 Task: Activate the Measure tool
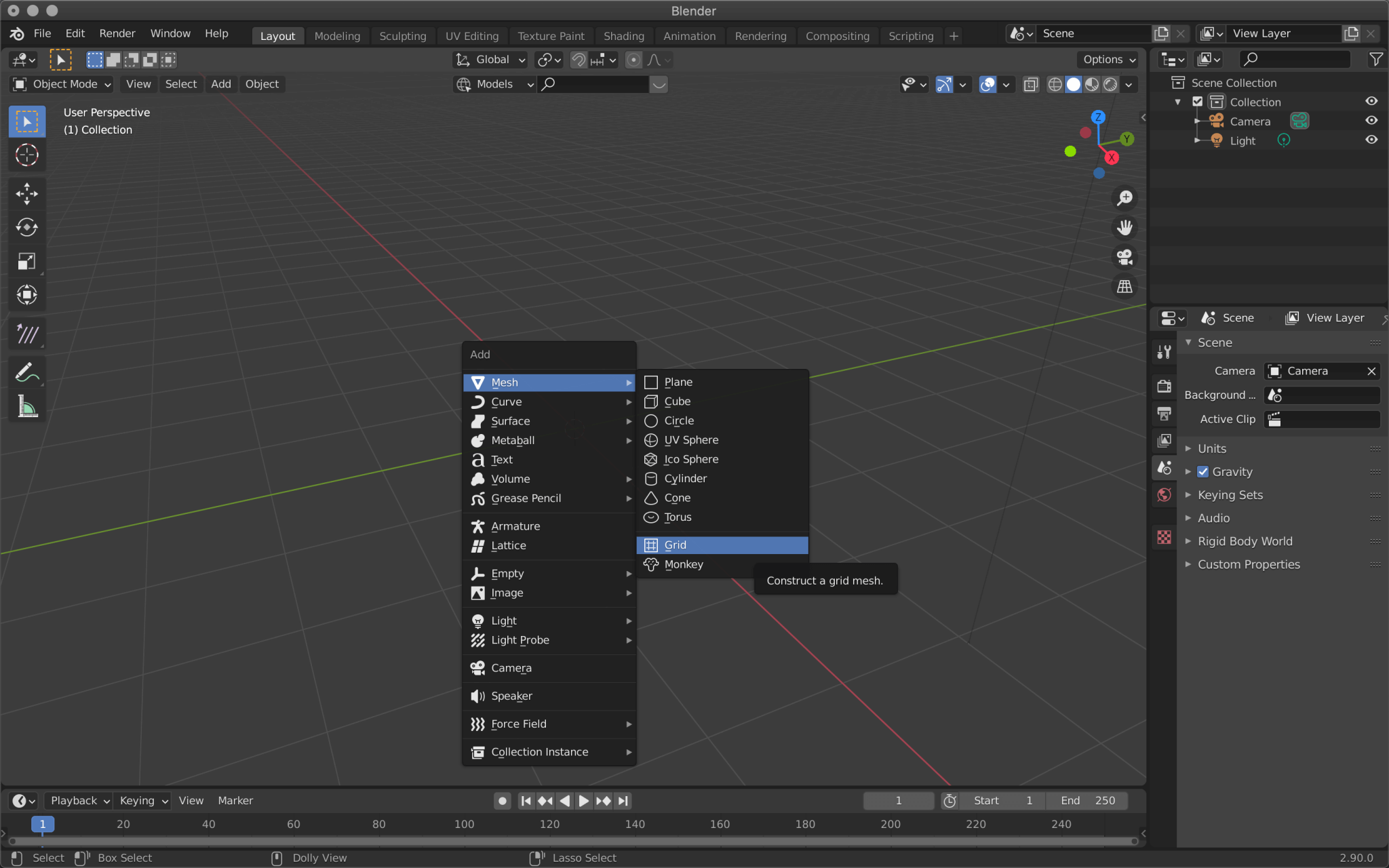click(27, 406)
